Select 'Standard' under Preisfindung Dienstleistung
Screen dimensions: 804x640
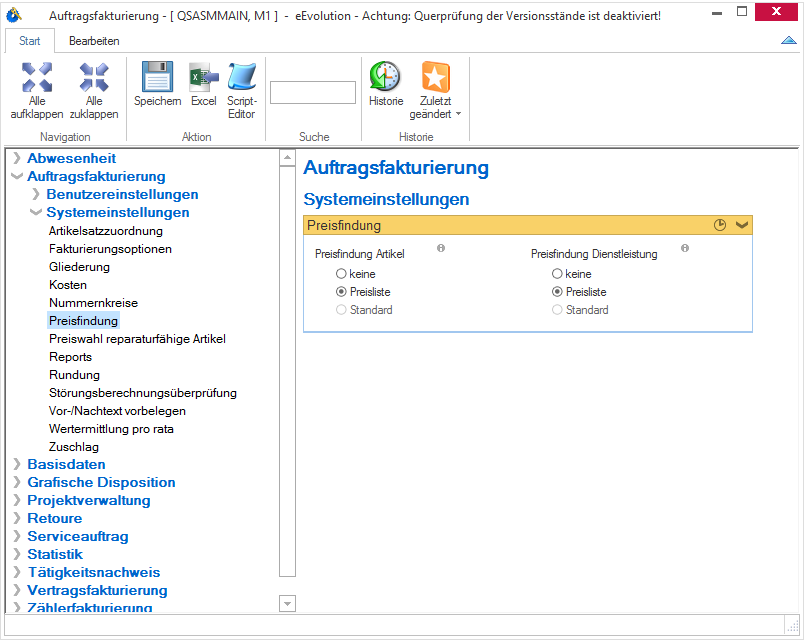557,310
